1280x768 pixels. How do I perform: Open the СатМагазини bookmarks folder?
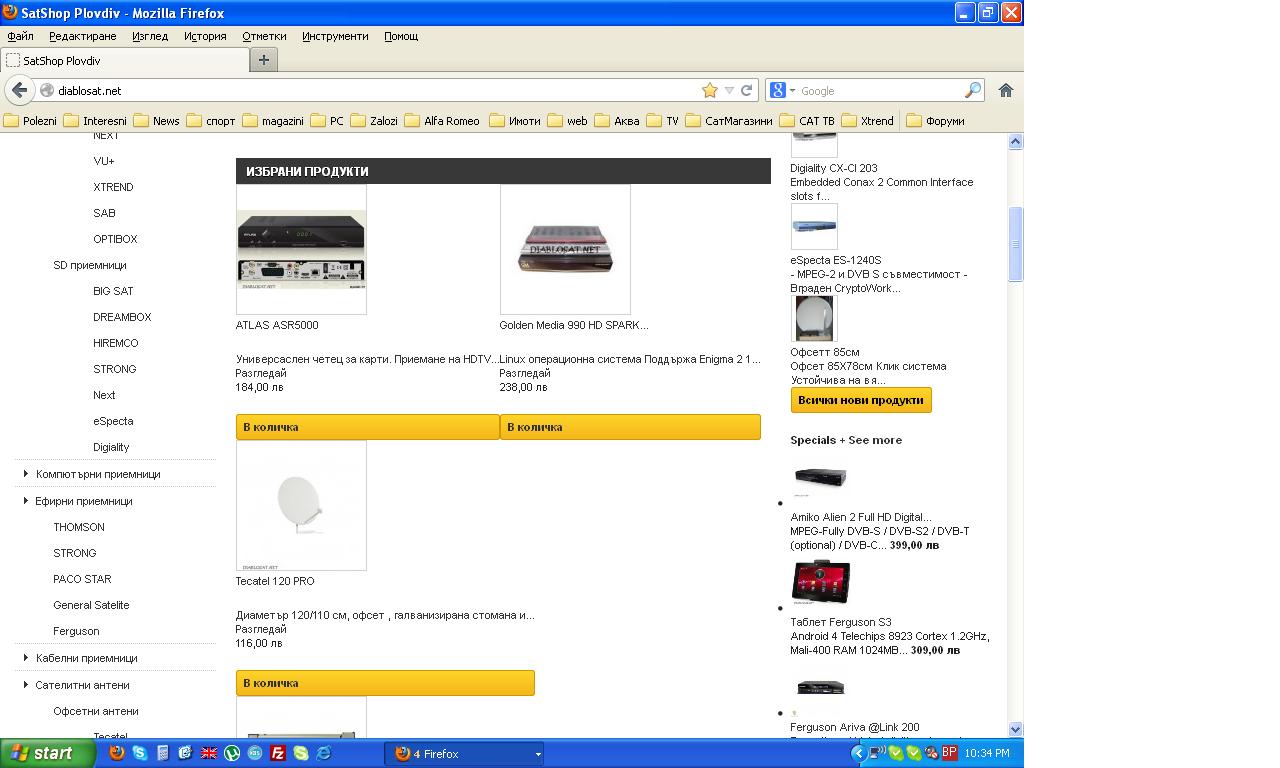pos(729,121)
